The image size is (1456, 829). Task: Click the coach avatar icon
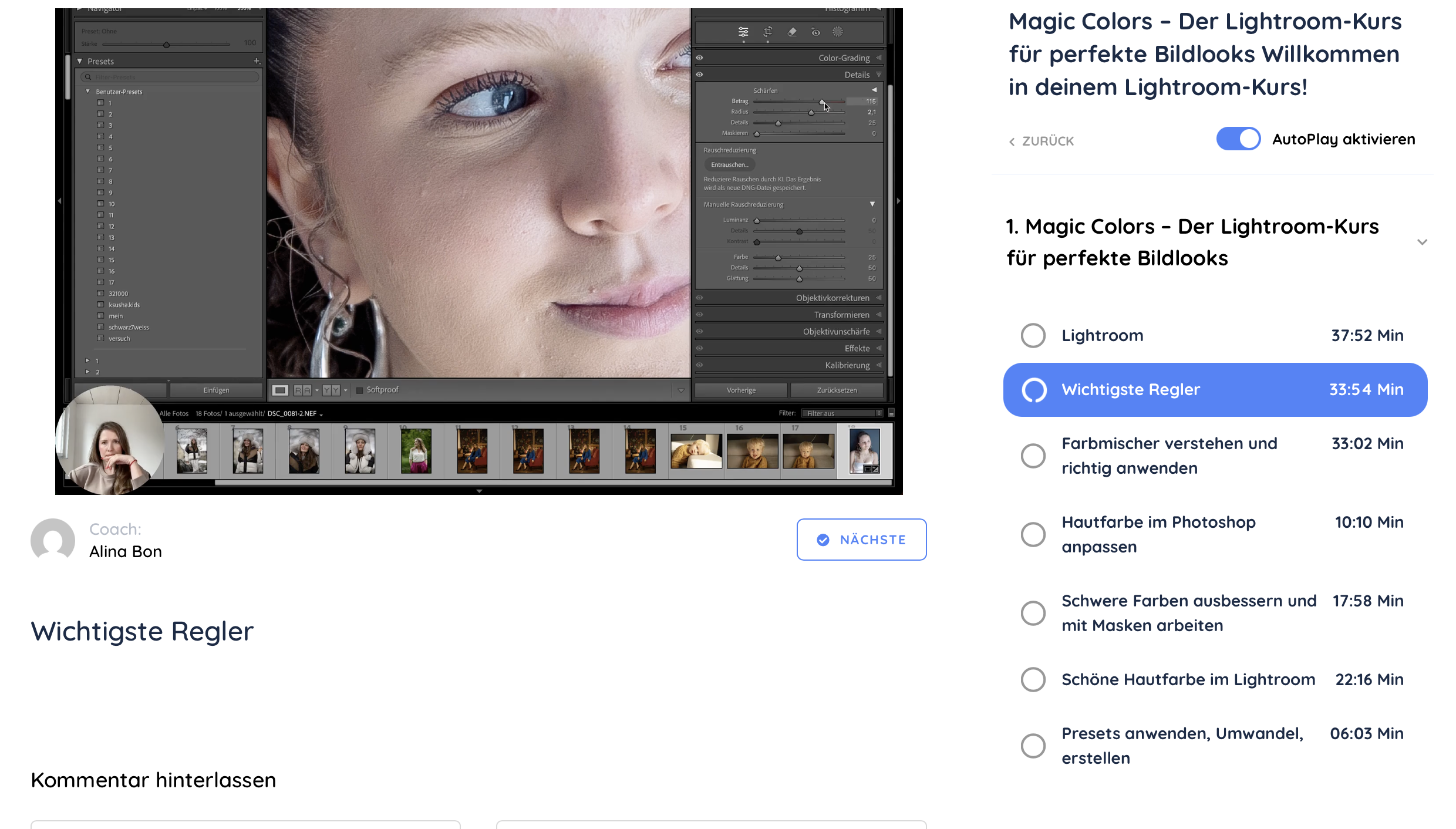coord(53,540)
